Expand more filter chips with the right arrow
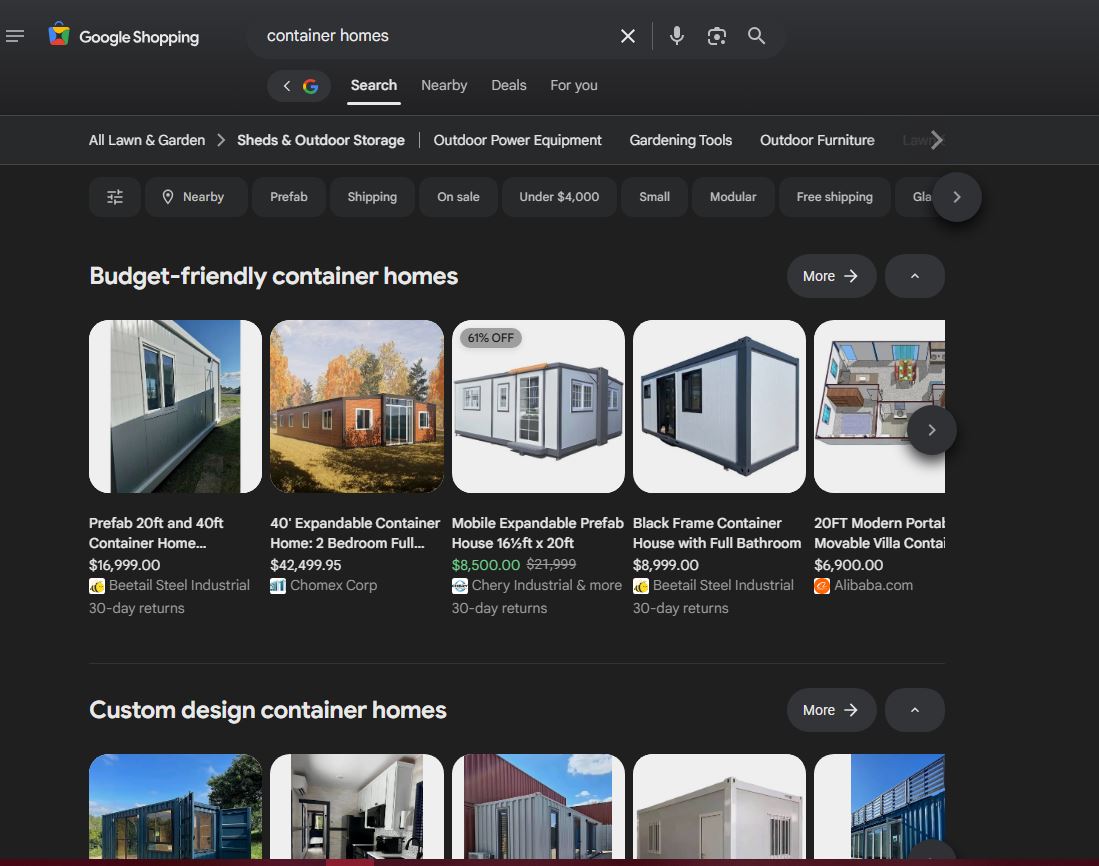Screen dimensions: 1099x866 [957, 196]
